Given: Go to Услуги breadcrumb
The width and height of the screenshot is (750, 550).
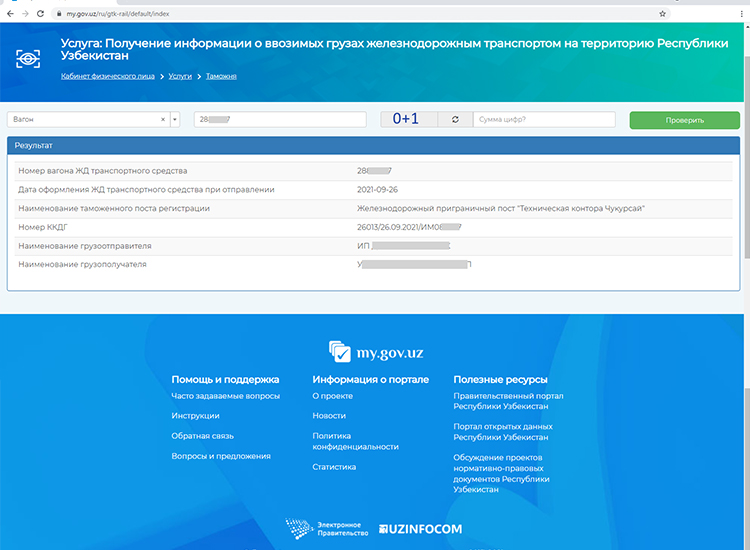Looking at the screenshot, I should (180, 76).
